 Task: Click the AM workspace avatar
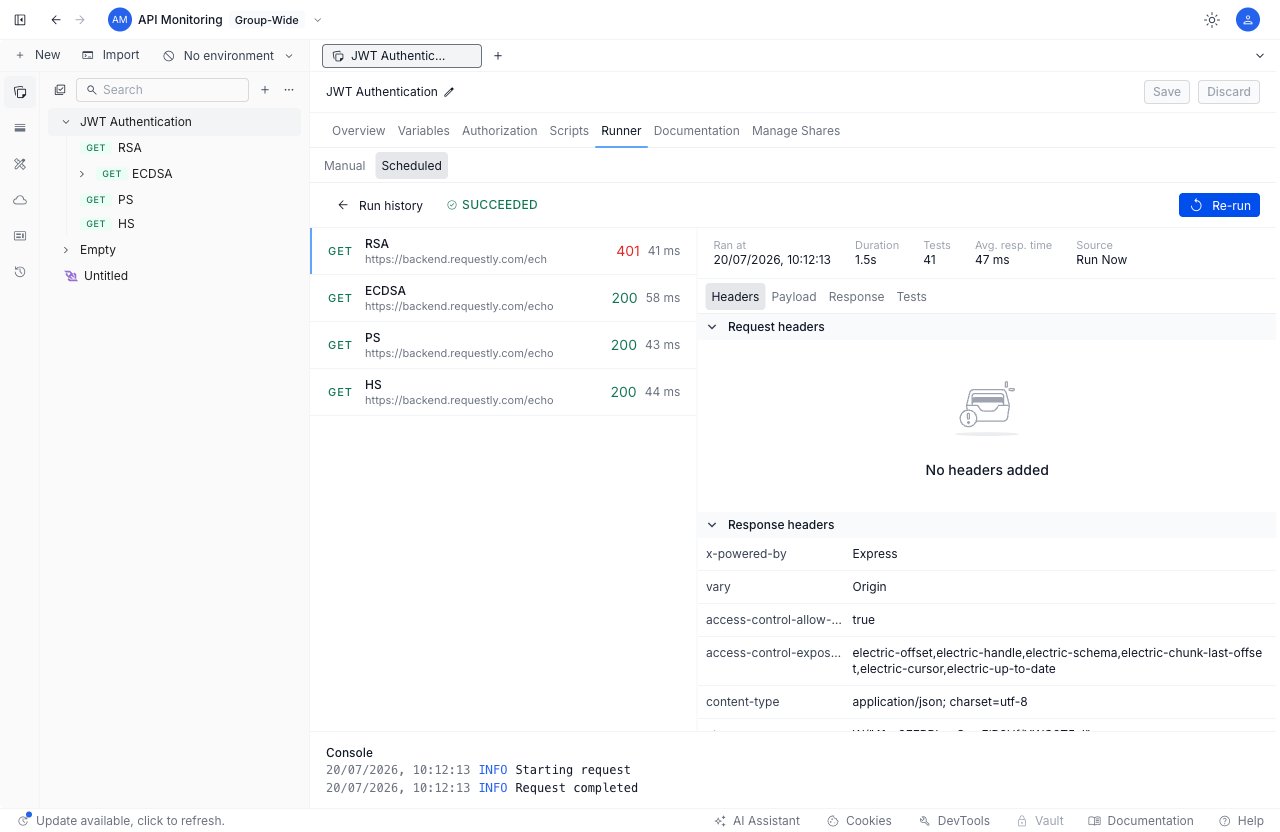(120, 20)
